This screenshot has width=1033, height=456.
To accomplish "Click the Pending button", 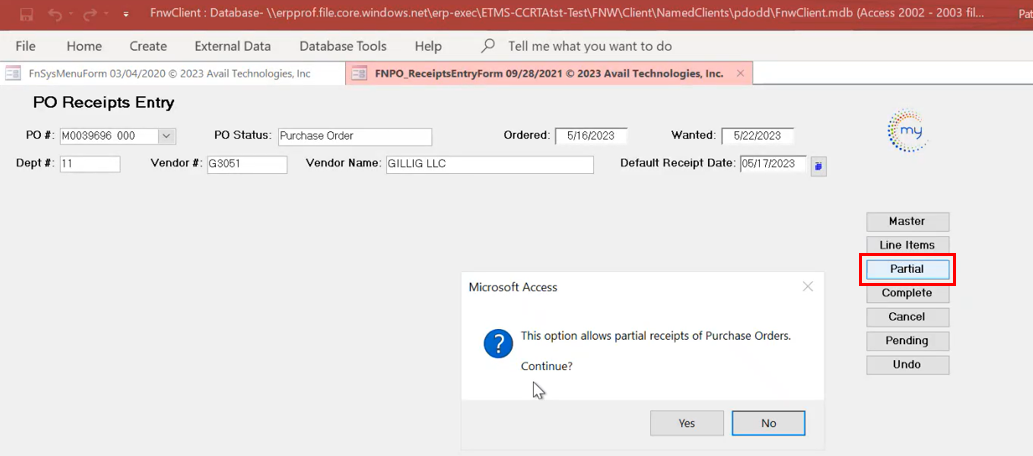I will [907, 341].
